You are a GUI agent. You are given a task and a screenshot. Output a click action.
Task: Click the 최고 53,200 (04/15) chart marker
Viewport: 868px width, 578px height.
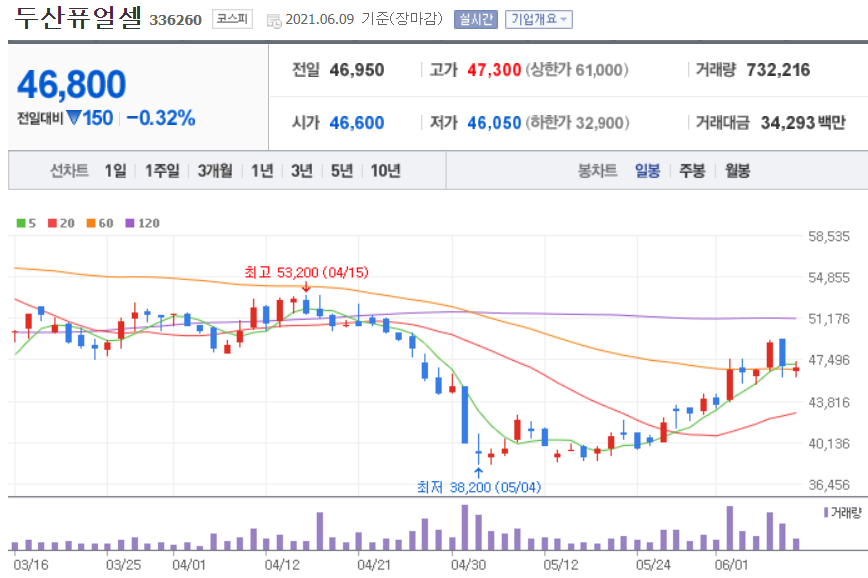click(x=306, y=272)
